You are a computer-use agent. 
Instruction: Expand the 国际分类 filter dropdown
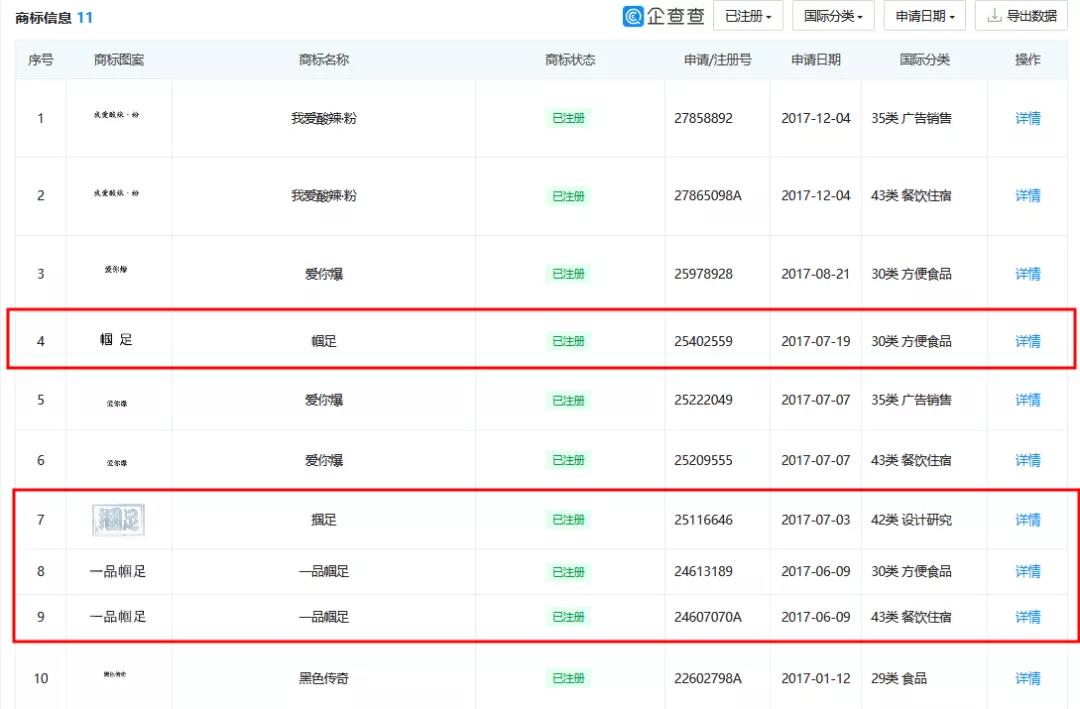[833, 16]
